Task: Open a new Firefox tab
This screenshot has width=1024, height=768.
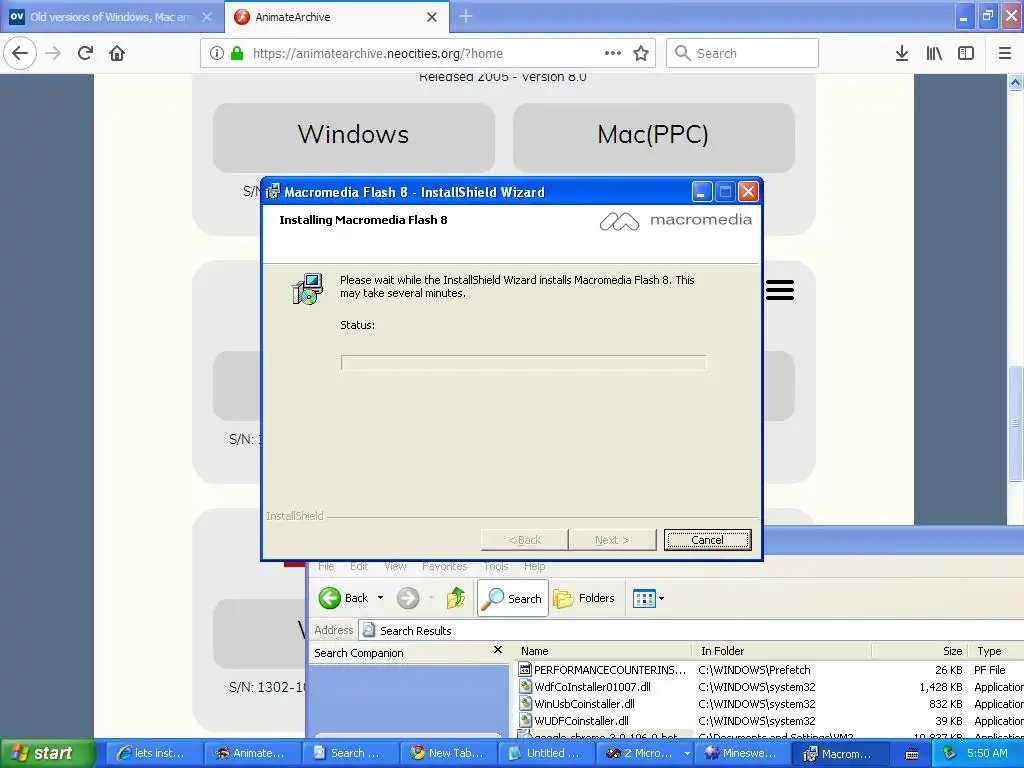Action: (x=466, y=16)
